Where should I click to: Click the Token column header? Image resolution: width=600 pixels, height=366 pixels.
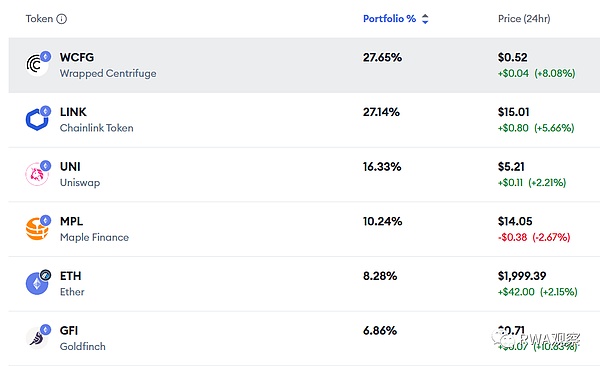click(x=39, y=19)
